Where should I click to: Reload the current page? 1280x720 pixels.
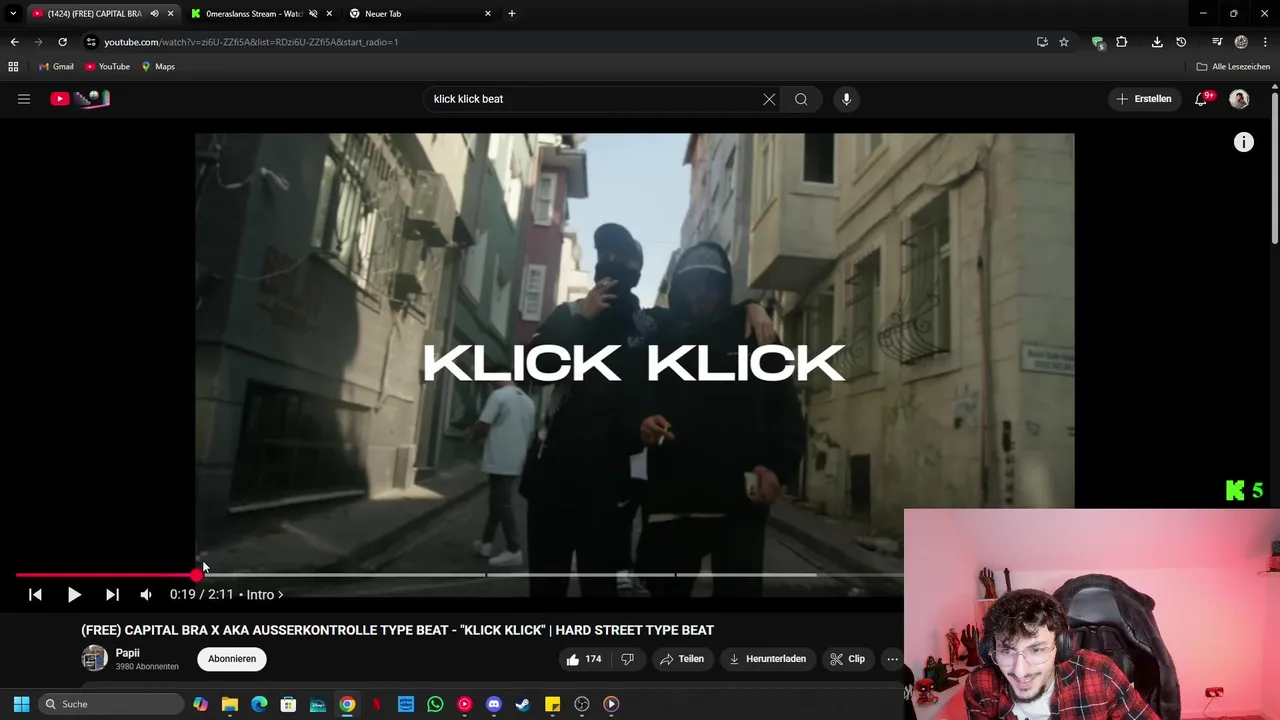pos(62,42)
